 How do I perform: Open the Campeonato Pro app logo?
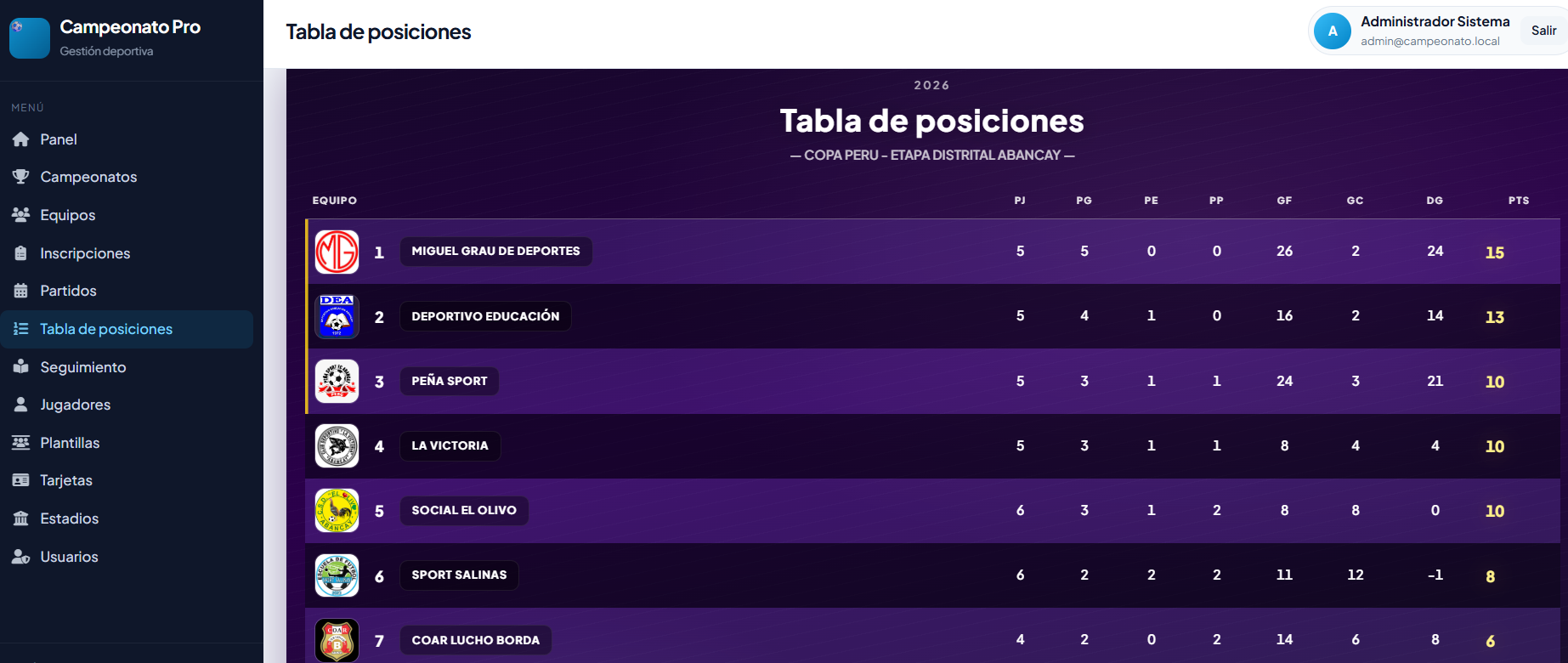point(29,37)
